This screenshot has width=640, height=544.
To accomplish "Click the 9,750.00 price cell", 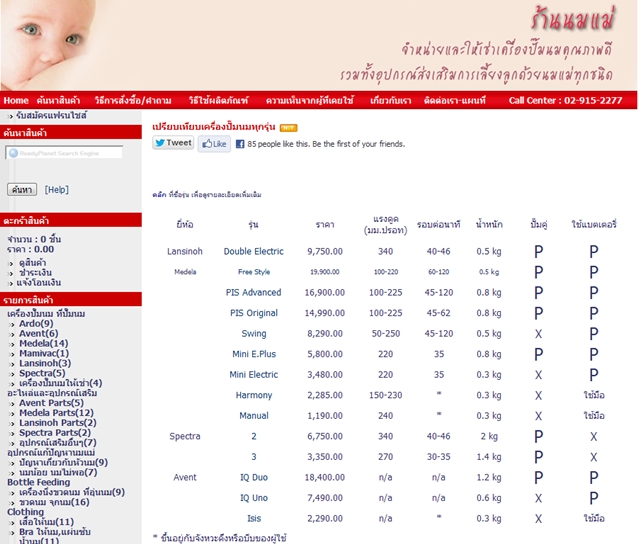I will pos(325,251).
